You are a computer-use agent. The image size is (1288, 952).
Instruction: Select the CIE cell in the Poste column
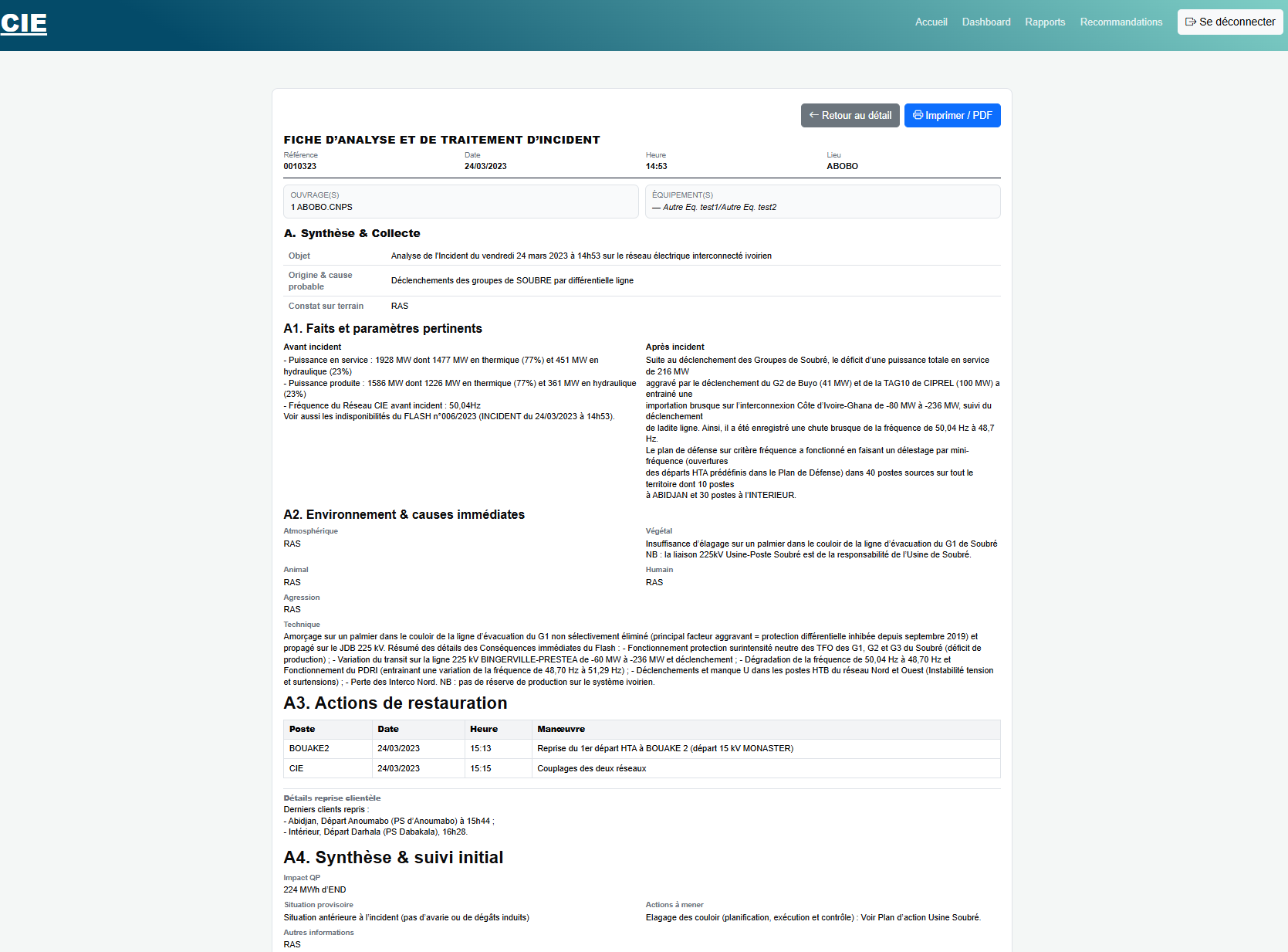coord(296,768)
